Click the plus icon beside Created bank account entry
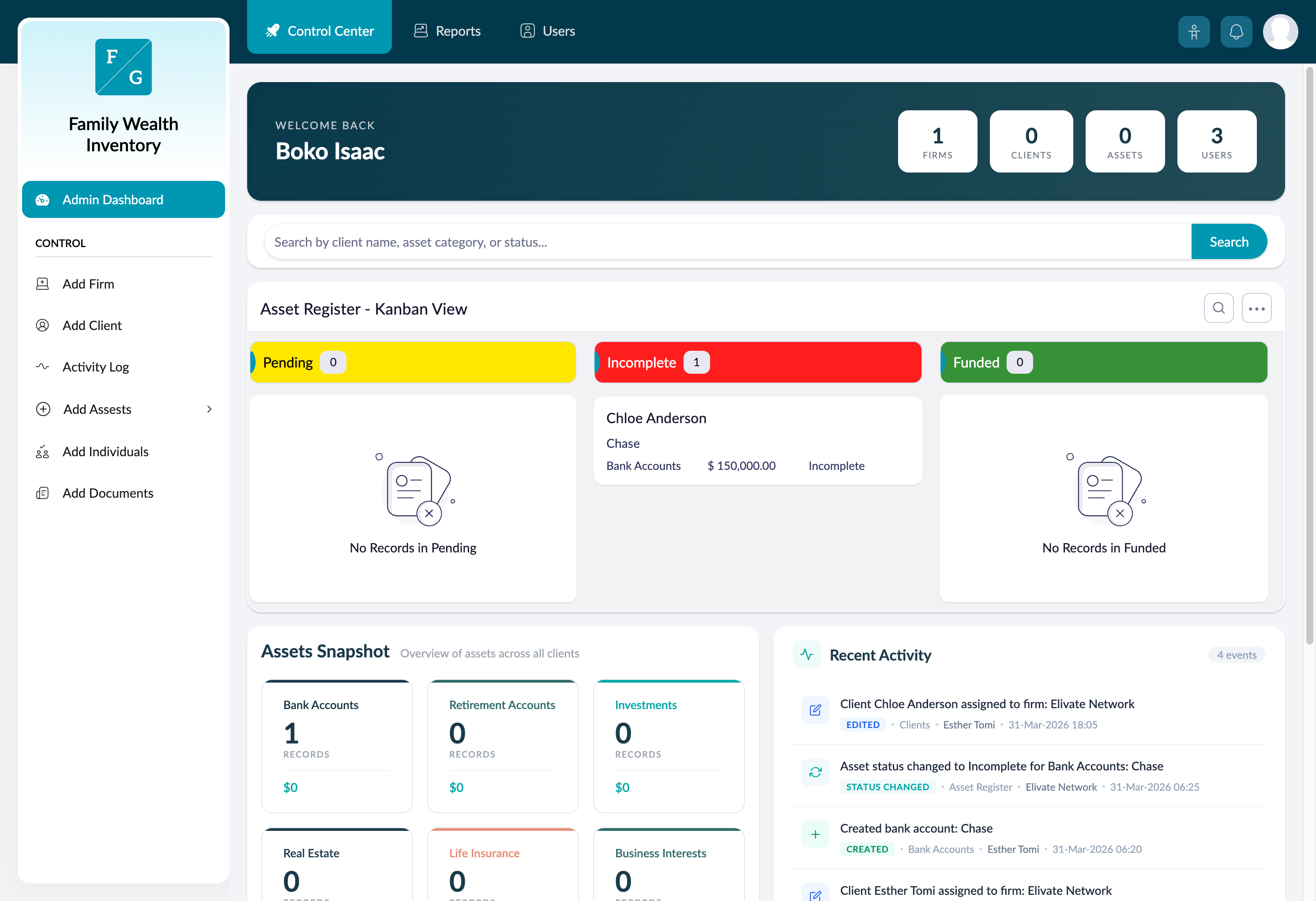 point(816,833)
